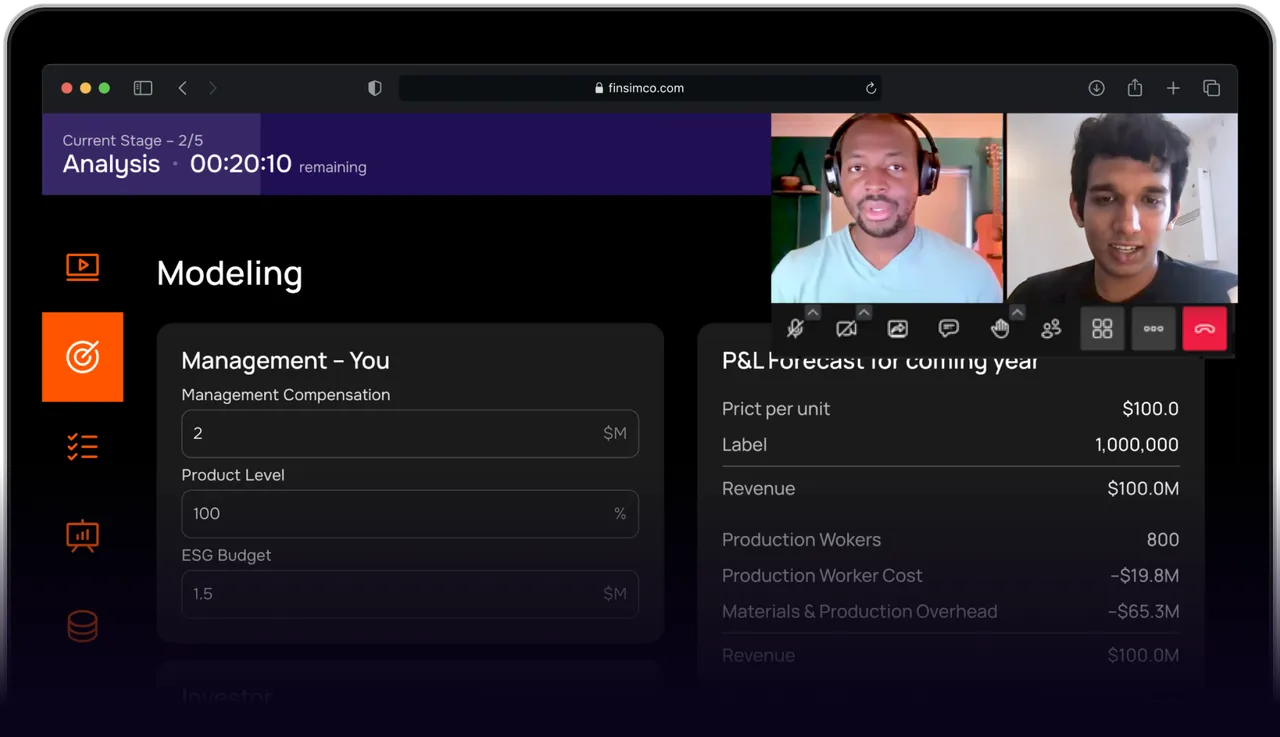Select the finsimco.com address bar
1280x737 pixels.
639,88
